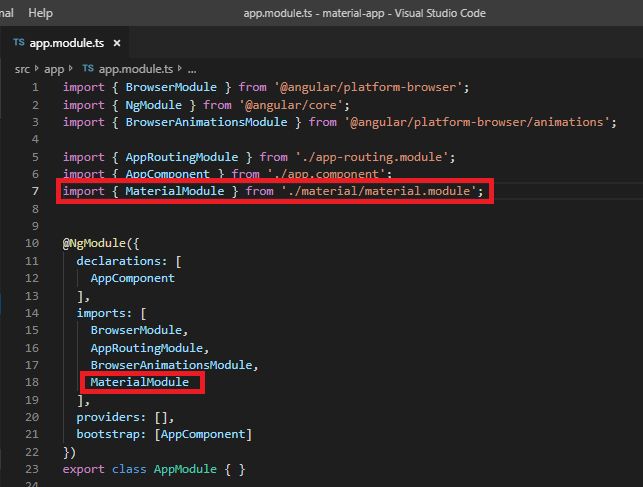Click line number 18 in the gutter

[x=32, y=382]
